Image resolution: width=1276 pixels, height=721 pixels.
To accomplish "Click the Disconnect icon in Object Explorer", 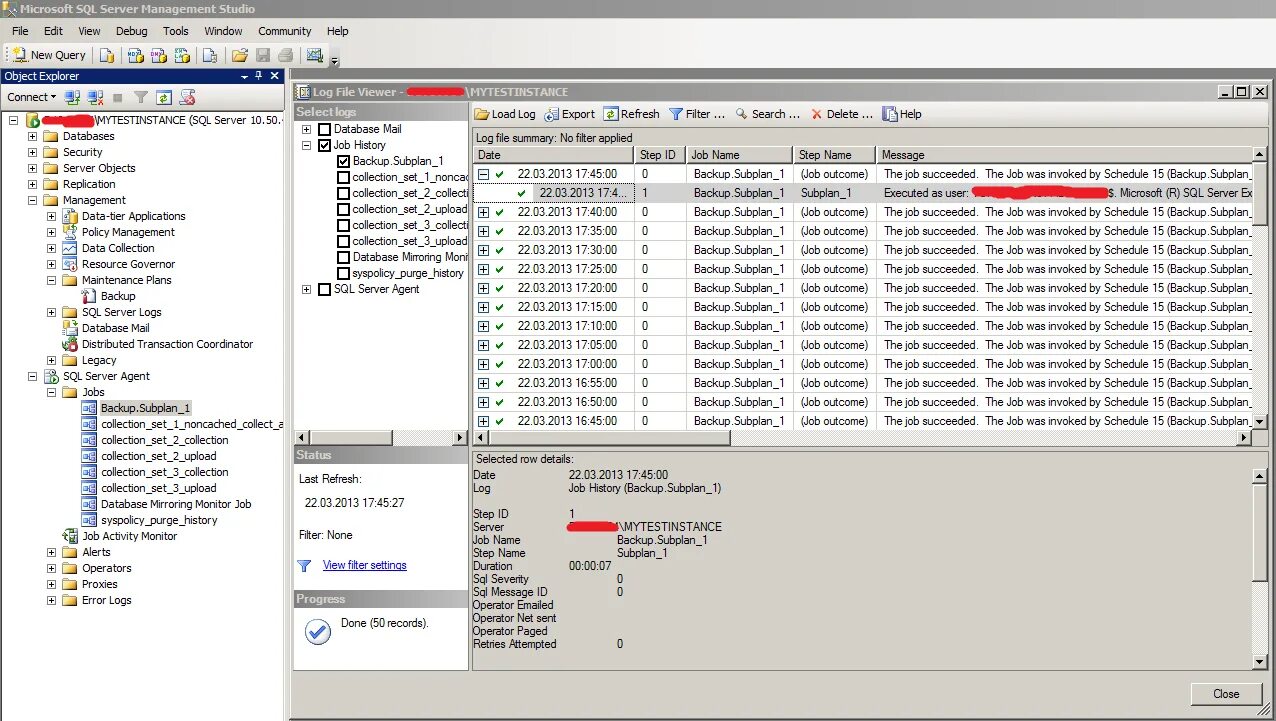I will [95, 97].
